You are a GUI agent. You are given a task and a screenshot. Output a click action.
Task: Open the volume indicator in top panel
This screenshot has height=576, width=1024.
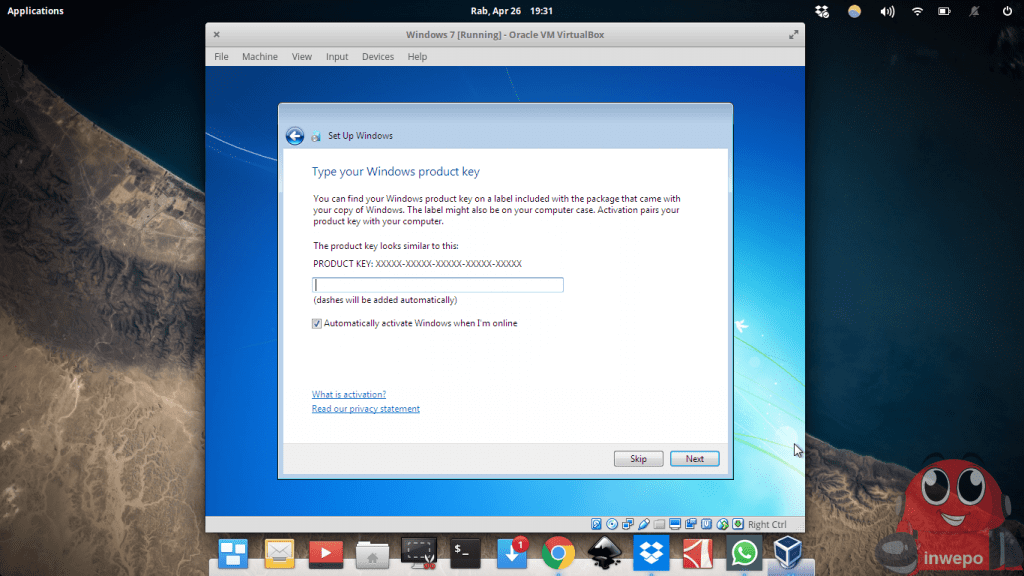[886, 11]
